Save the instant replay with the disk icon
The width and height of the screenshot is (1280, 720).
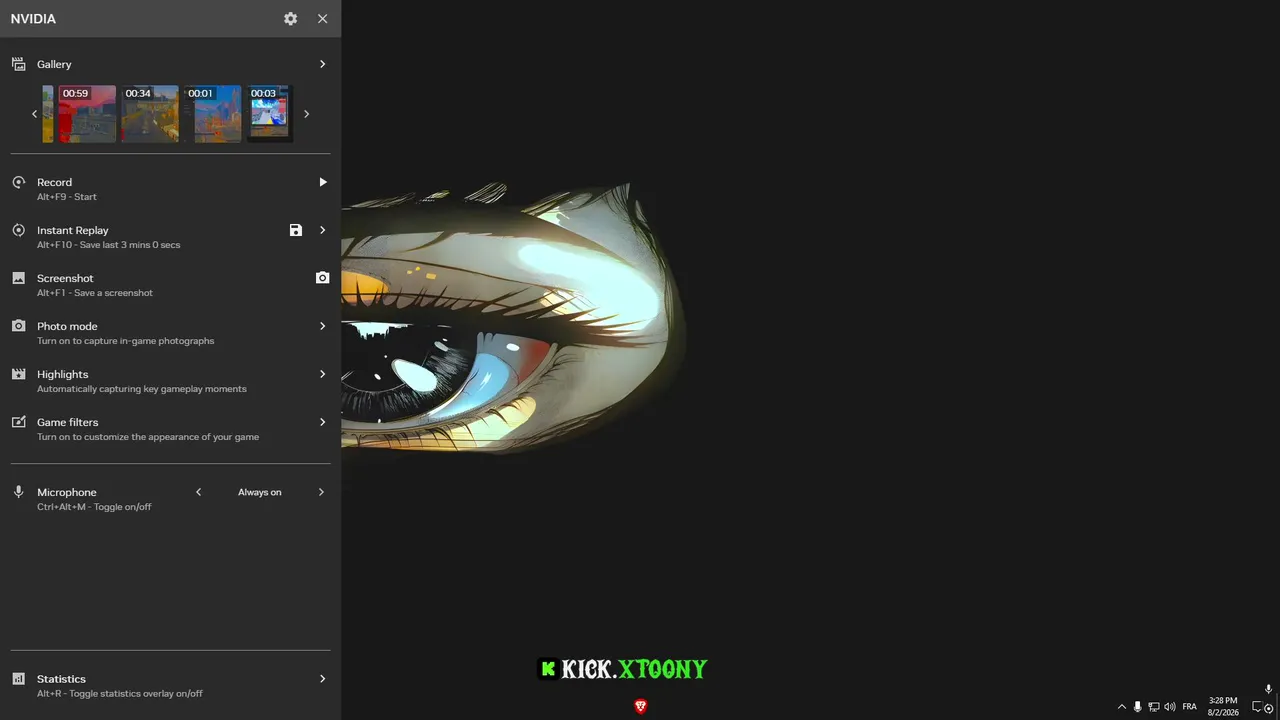click(296, 230)
